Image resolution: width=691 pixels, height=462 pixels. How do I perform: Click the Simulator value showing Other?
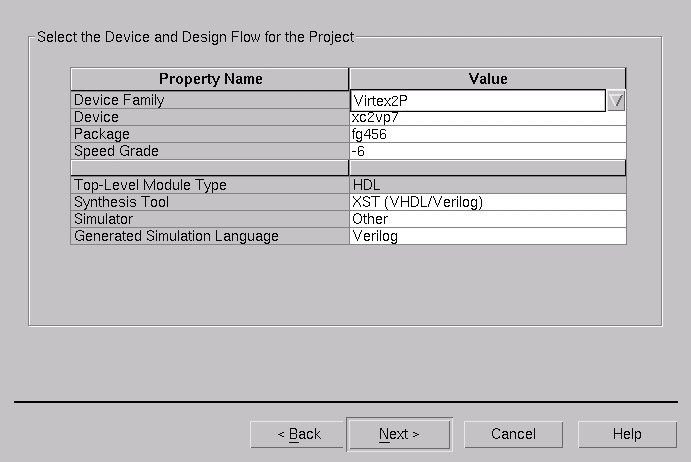pos(487,220)
